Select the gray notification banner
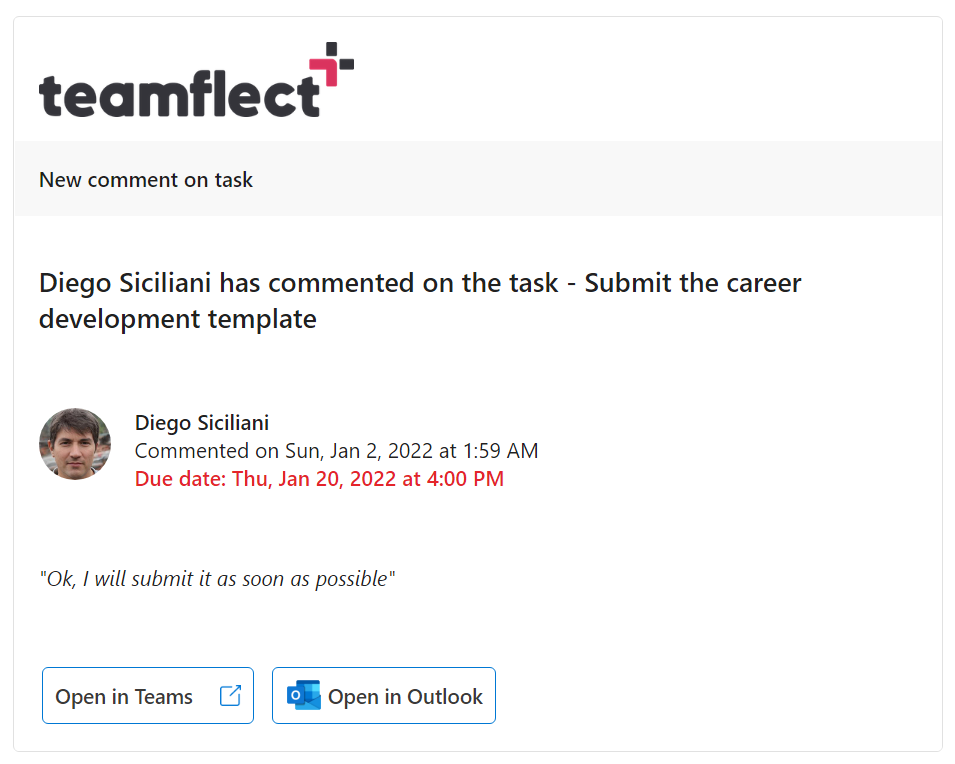 tap(477, 180)
